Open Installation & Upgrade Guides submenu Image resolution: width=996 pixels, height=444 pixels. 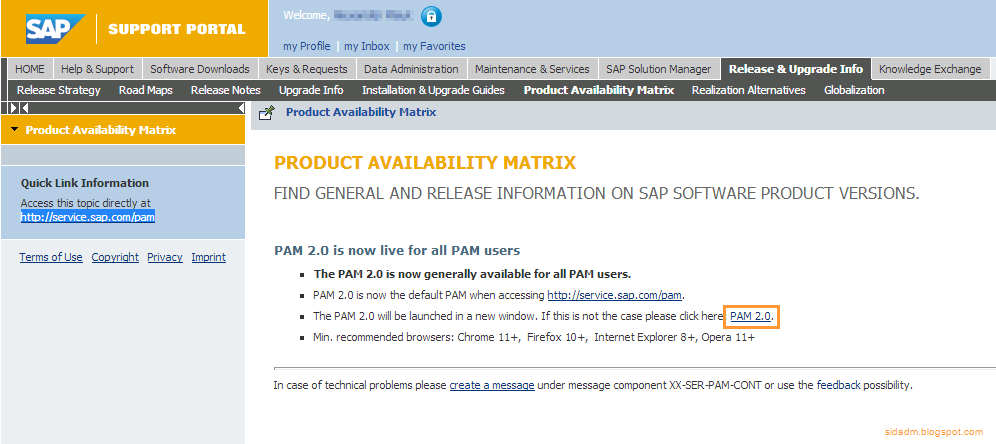433,90
